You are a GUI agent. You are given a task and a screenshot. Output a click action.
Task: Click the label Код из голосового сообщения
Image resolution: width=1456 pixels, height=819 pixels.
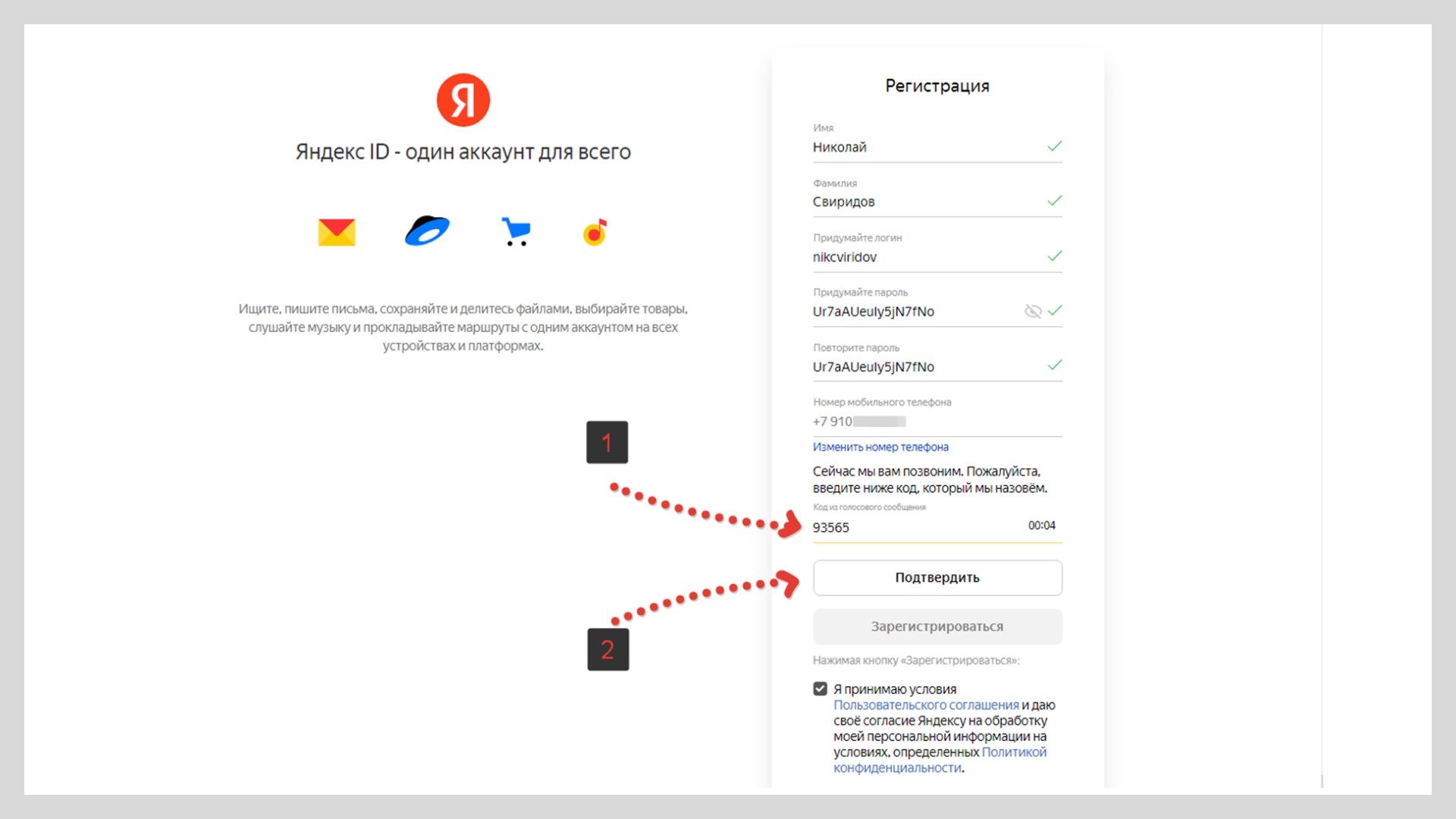coord(869,507)
